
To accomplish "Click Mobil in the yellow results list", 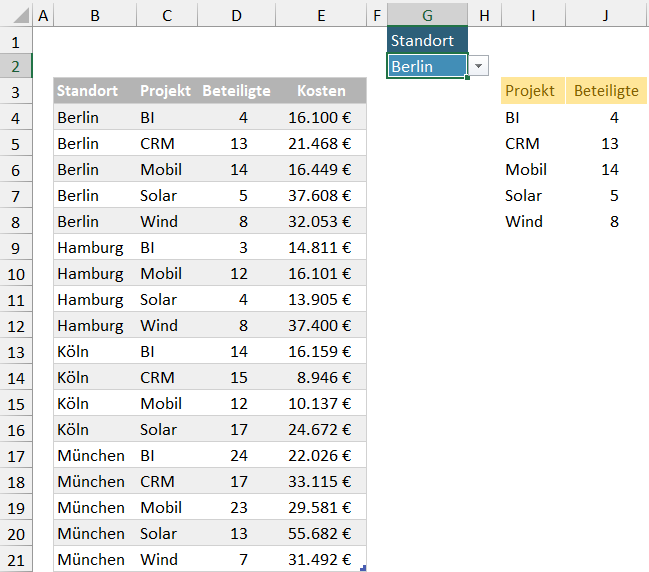I will pyautogui.click(x=533, y=170).
